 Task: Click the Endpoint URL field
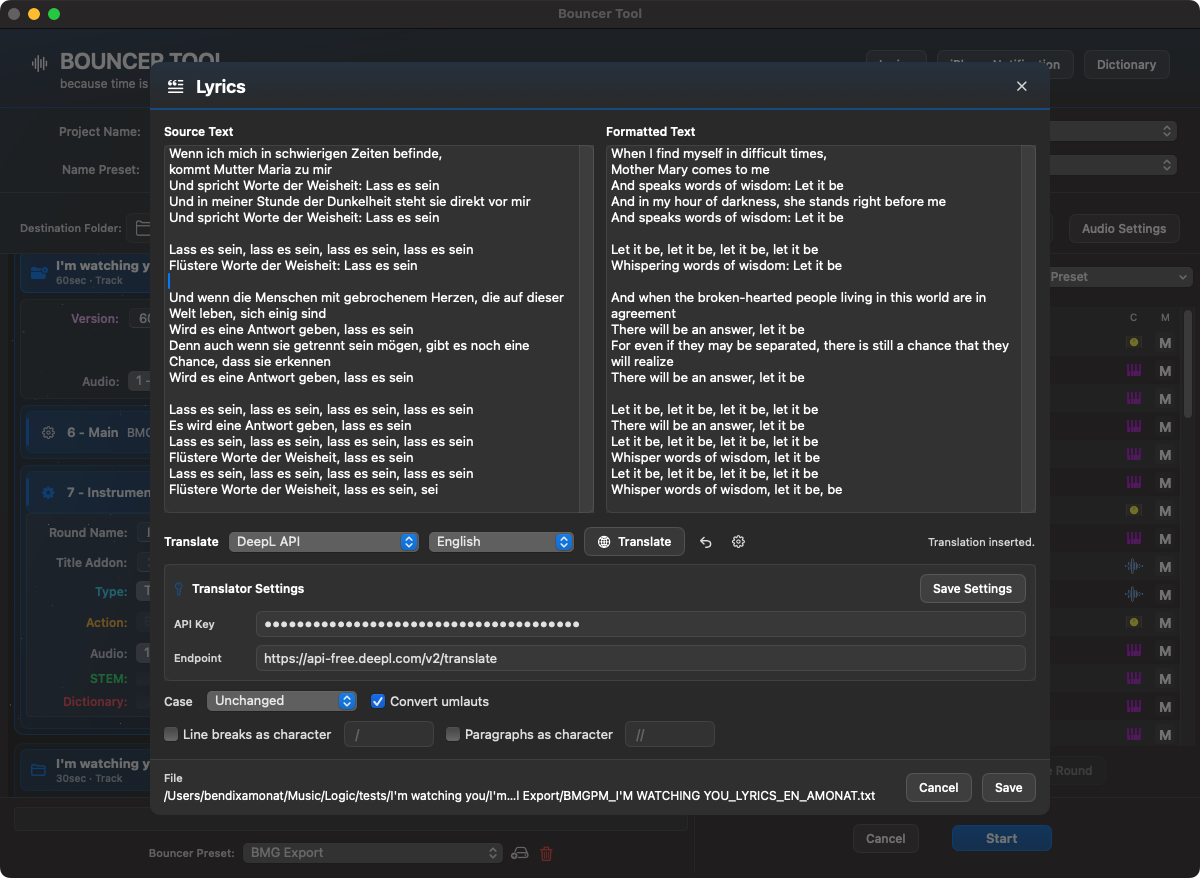point(641,659)
